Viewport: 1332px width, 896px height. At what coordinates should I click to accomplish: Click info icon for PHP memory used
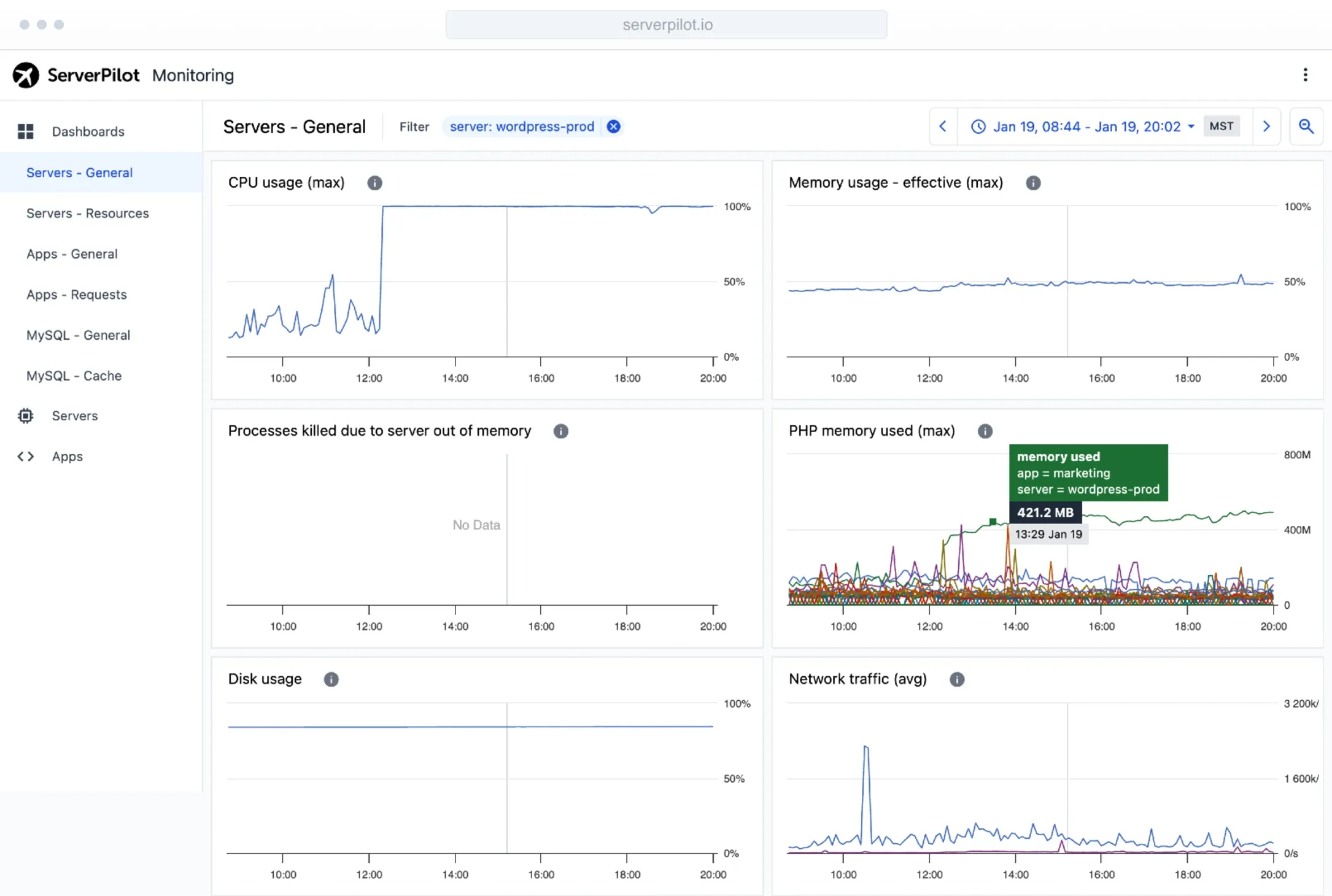pos(985,431)
